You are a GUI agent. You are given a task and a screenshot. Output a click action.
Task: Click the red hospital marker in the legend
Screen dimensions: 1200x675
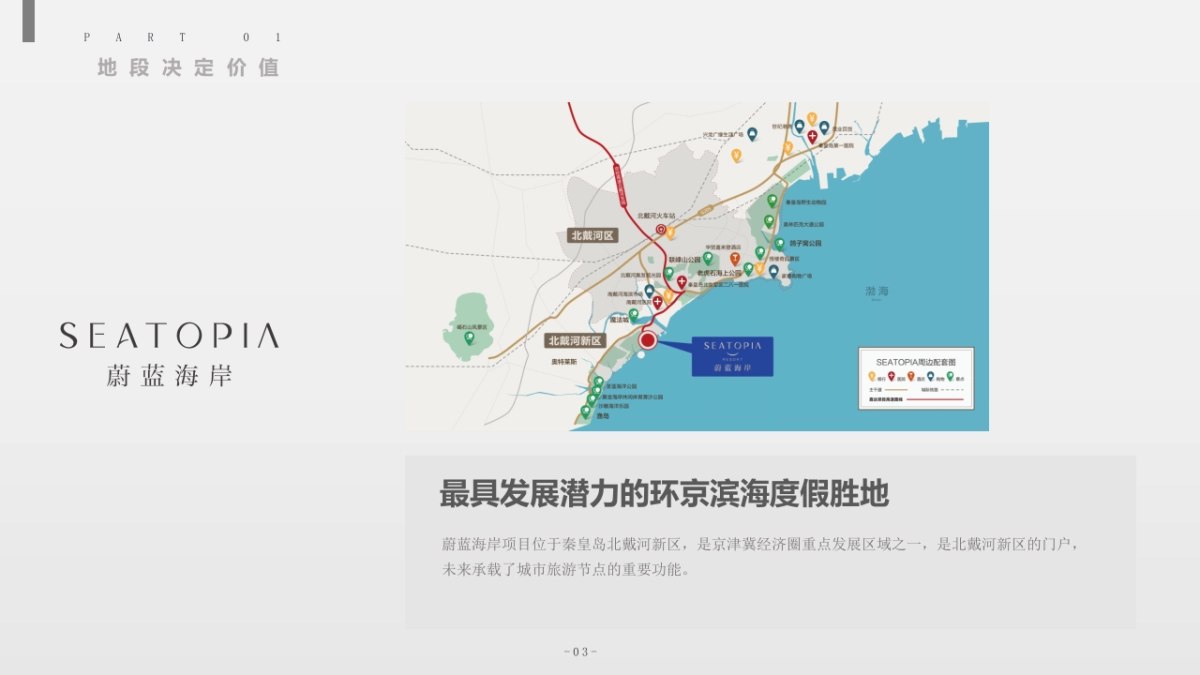click(x=892, y=377)
